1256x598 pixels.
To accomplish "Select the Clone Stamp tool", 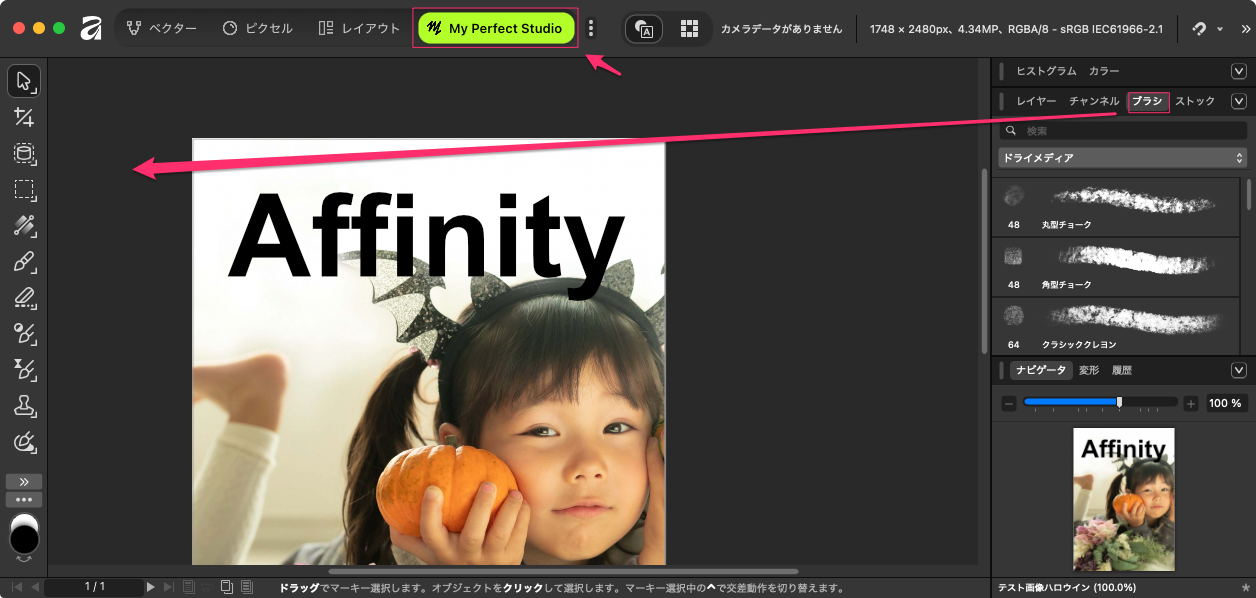I will pos(24,405).
